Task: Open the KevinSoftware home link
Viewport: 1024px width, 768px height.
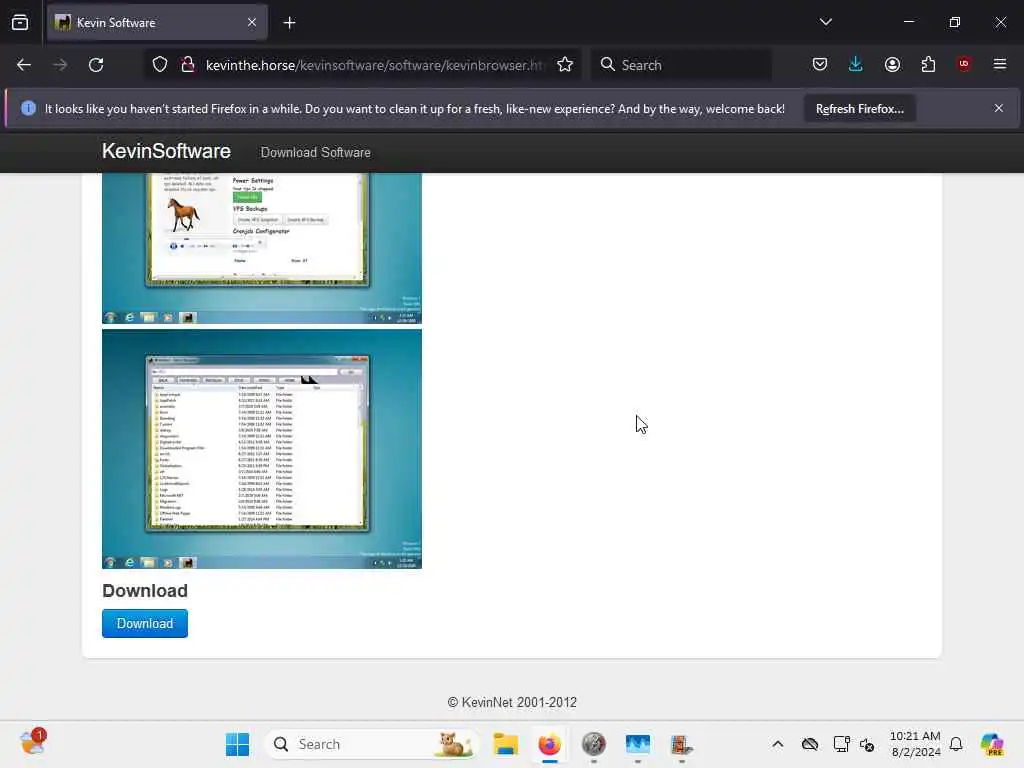Action: (166, 152)
